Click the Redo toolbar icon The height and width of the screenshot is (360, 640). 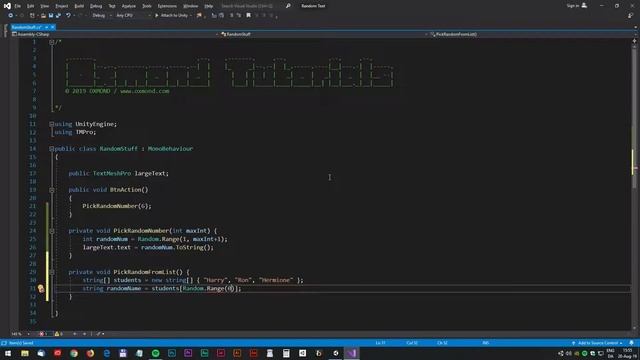point(80,16)
